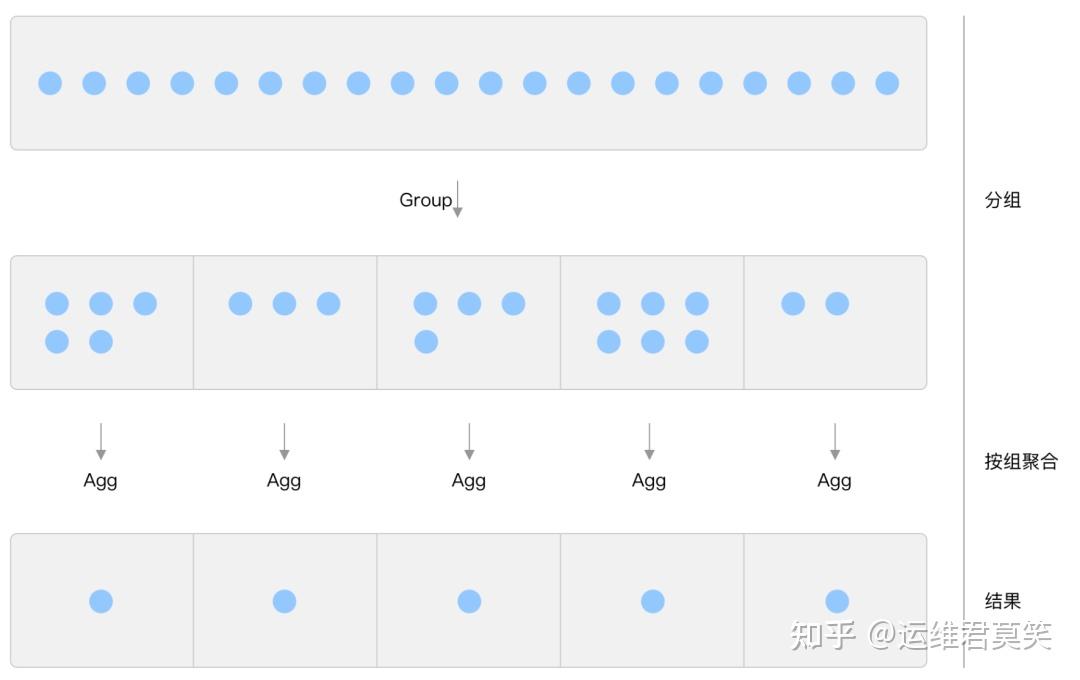
Task: Select the 分组 label on the right
Action: 1002,200
